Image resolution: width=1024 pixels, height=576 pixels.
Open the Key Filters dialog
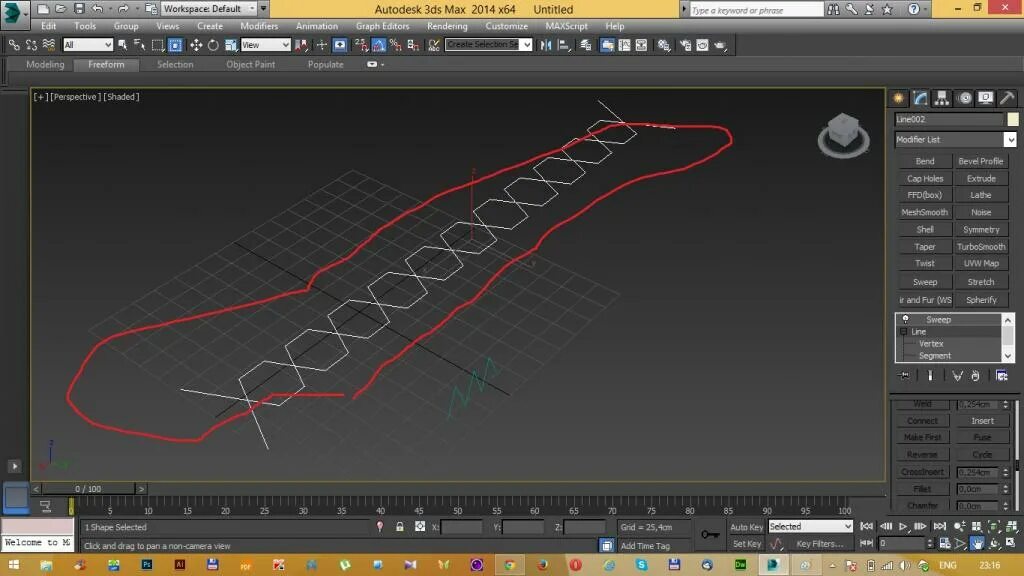click(x=820, y=544)
